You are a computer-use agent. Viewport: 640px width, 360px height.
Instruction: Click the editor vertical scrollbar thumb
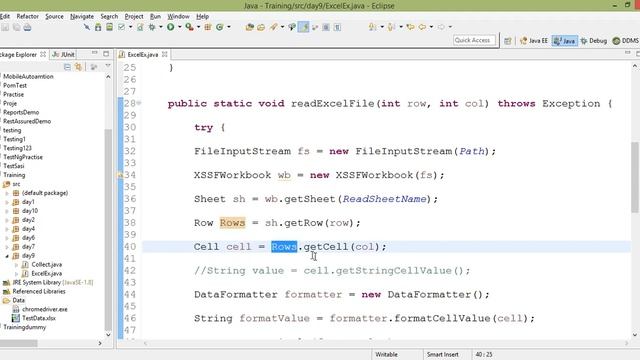[635, 177]
